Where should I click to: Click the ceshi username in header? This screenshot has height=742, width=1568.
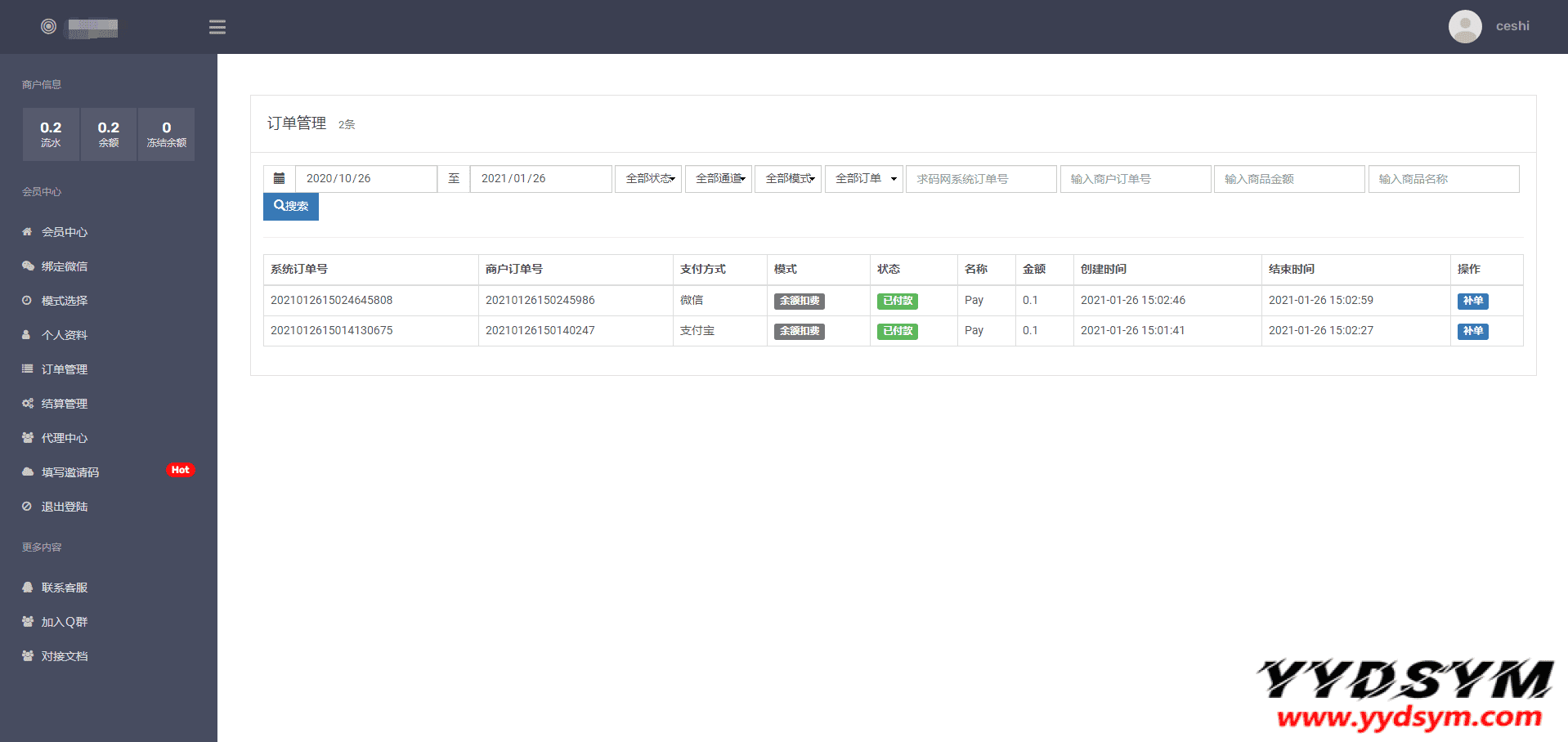[x=1512, y=26]
